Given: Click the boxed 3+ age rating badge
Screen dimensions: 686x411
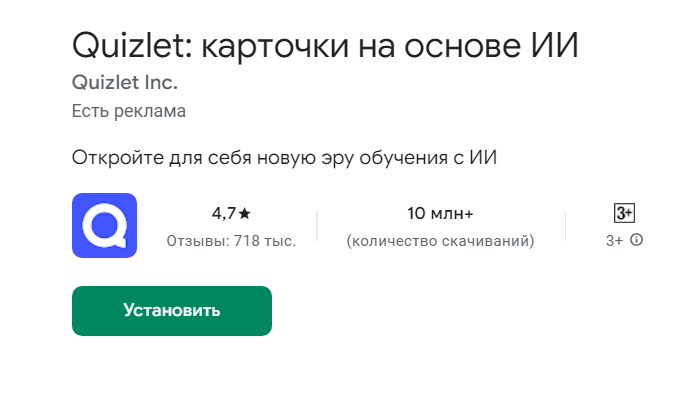Looking at the screenshot, I should (624, 213).
